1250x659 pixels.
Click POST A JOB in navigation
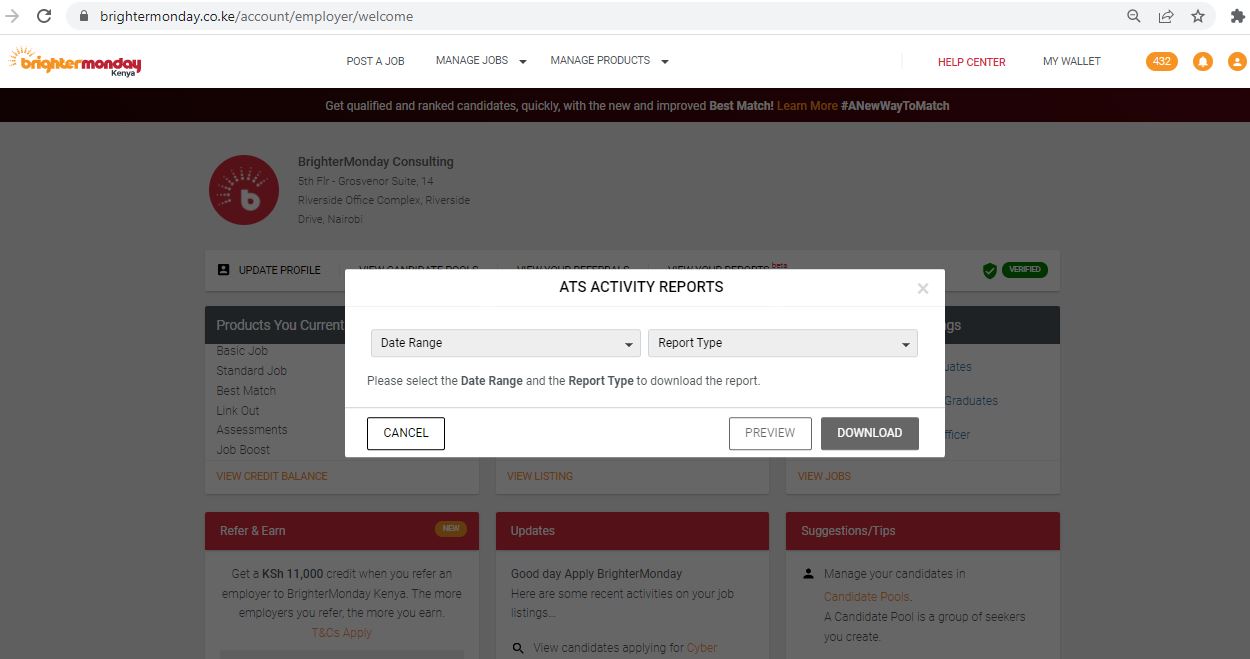tap(375, 61)
